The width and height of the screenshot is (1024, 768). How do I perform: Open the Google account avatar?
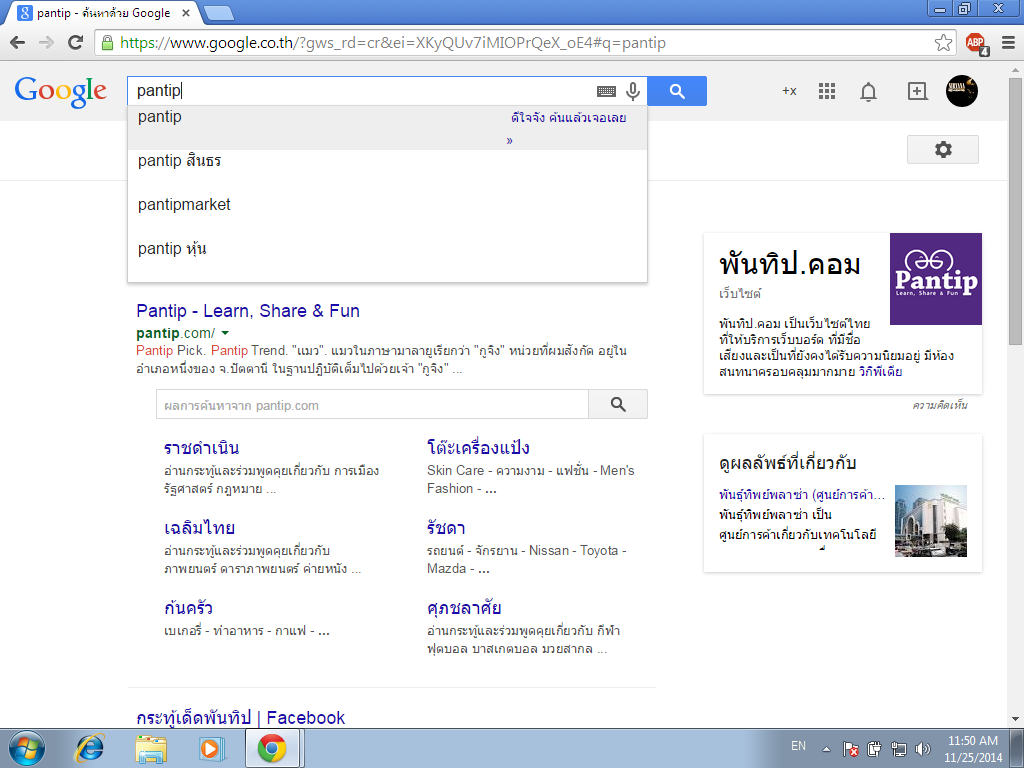[962, 91]
